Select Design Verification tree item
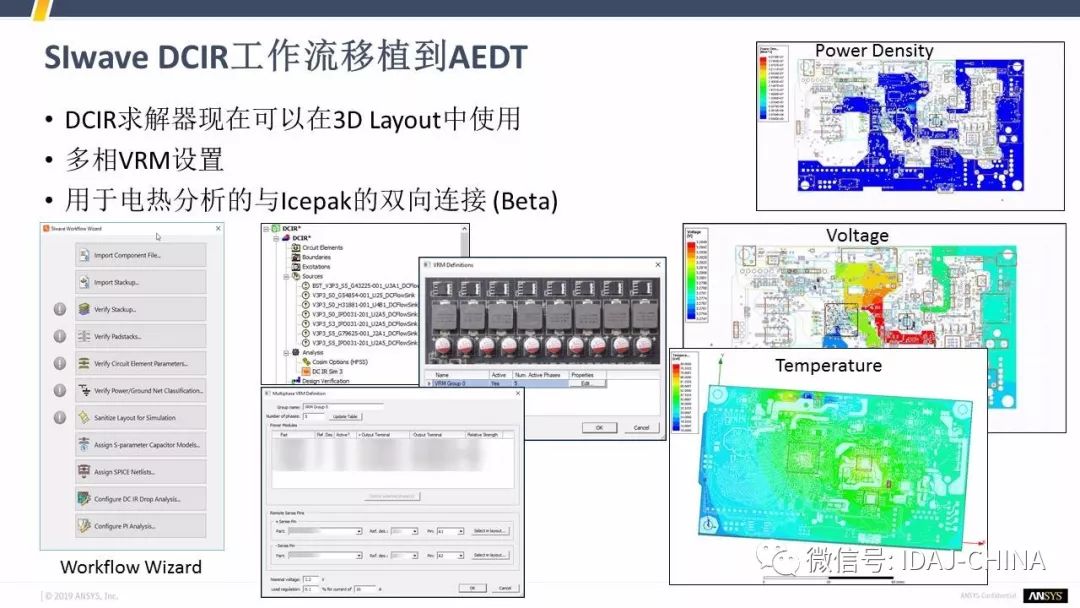The height and width of the screenshot is (608, 1080). coord(325,381)
